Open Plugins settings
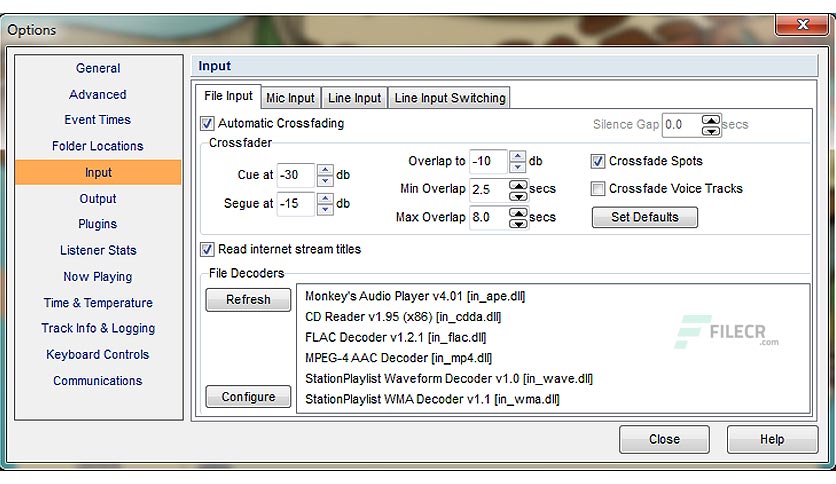This screenshot has height=484, width=836. pos(98,224)
